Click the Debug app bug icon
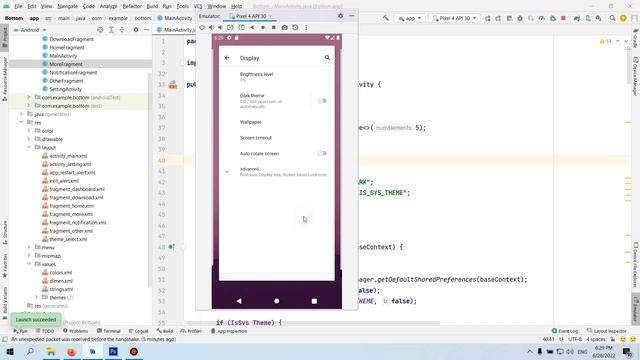640x360 pixels. click(x=520, y=18)
